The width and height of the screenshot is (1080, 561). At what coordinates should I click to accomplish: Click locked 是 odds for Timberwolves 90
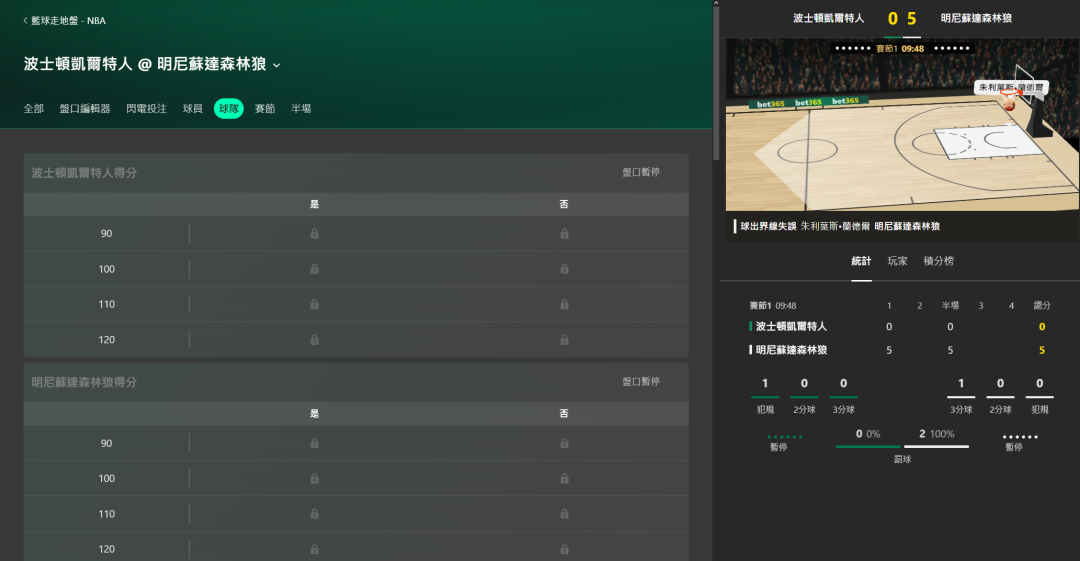point(314,443)
